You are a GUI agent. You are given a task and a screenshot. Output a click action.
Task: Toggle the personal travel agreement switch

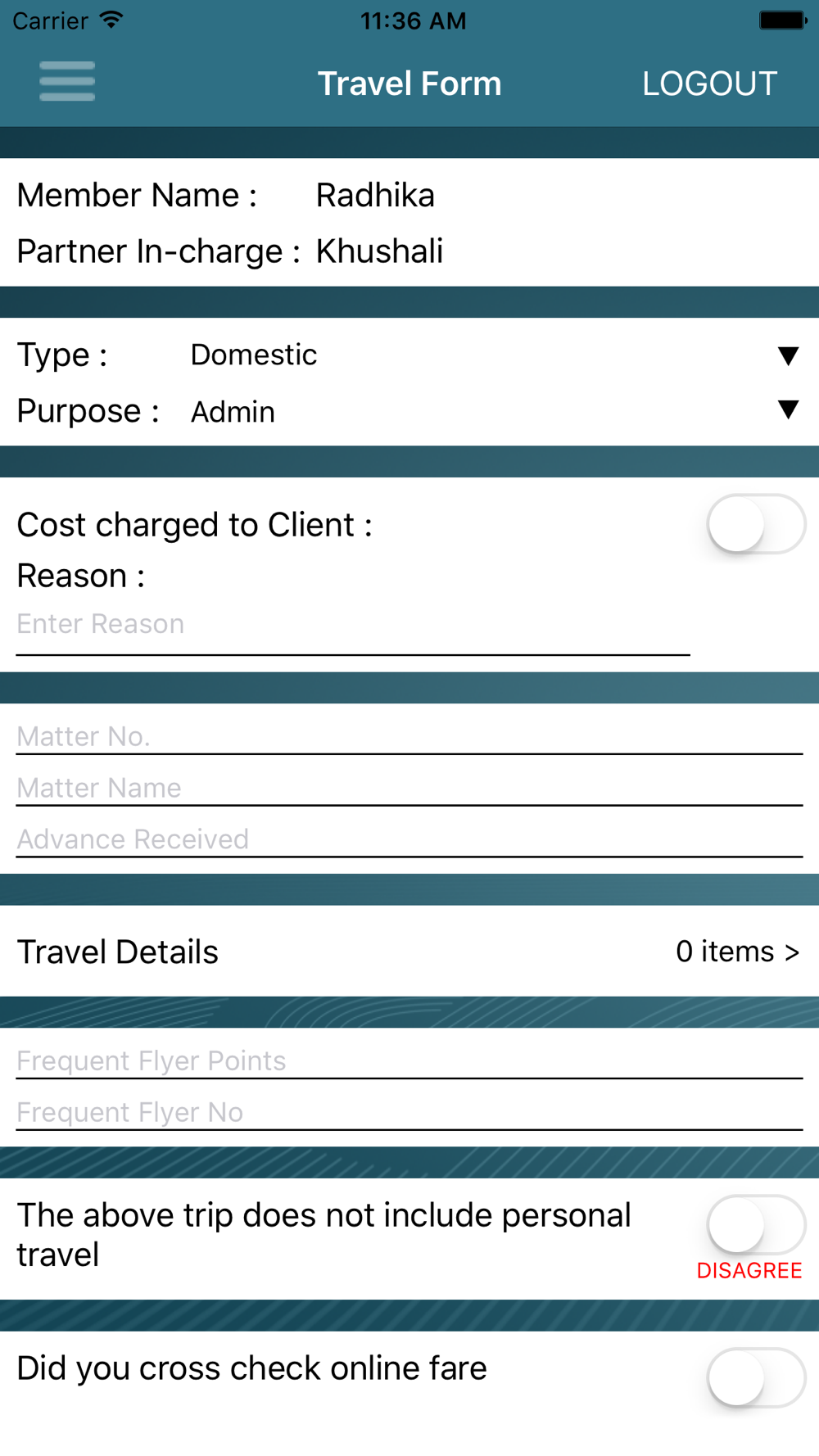coord(755,1226)
